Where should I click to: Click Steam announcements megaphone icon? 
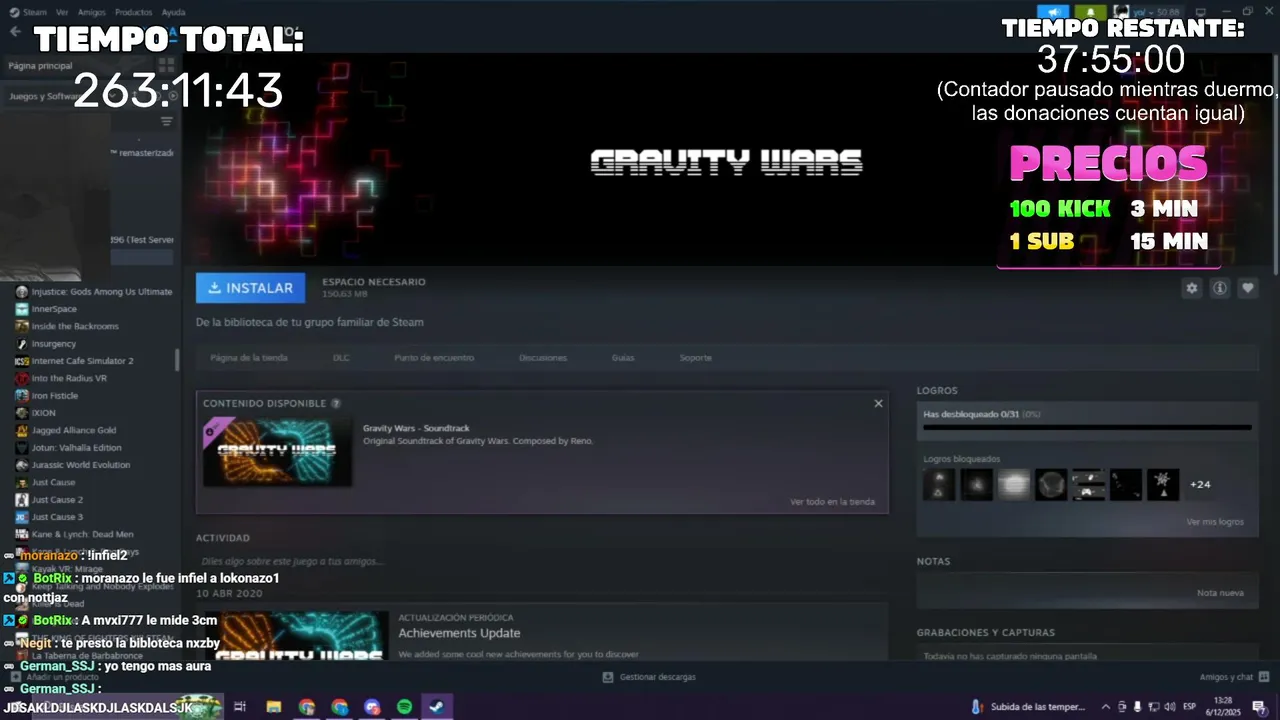coord(1053,12)
